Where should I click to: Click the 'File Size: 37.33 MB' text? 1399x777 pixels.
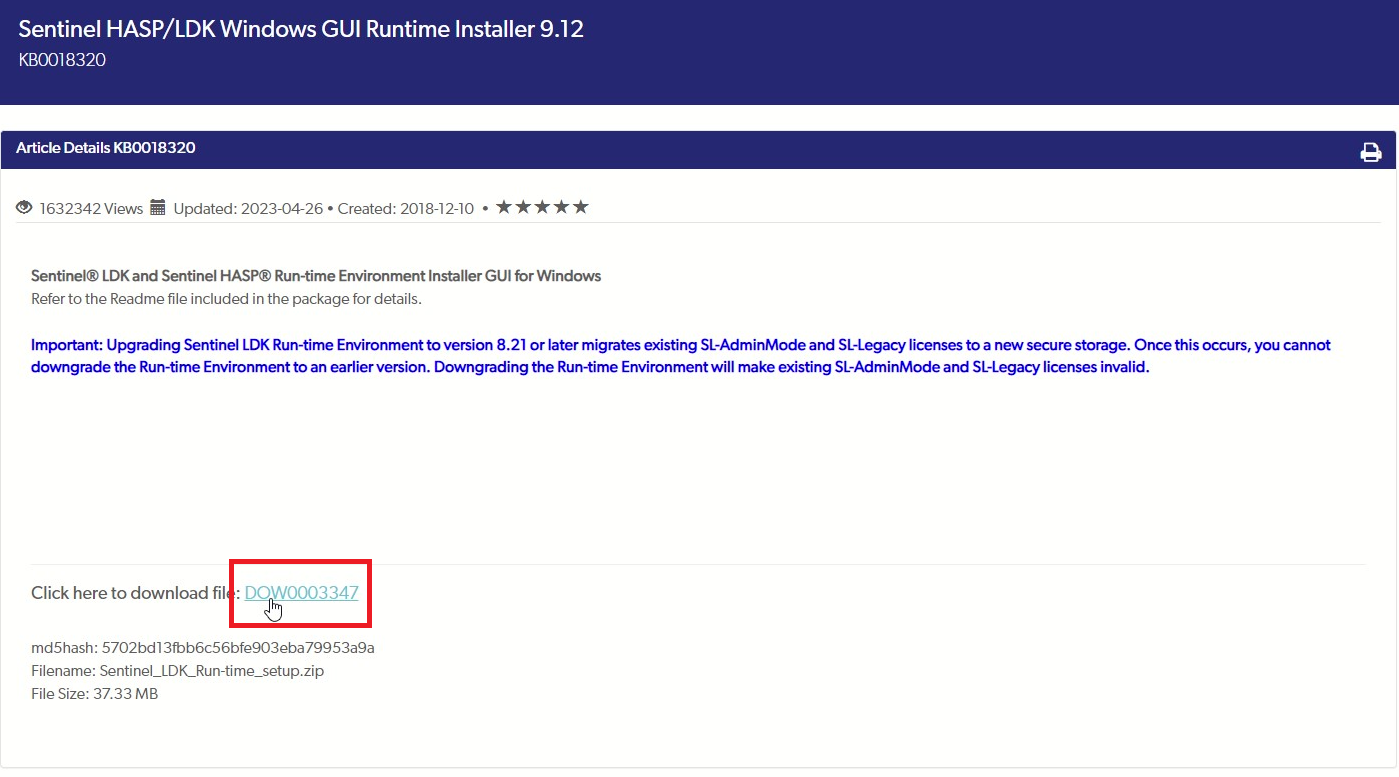click(x=95, y=694)
